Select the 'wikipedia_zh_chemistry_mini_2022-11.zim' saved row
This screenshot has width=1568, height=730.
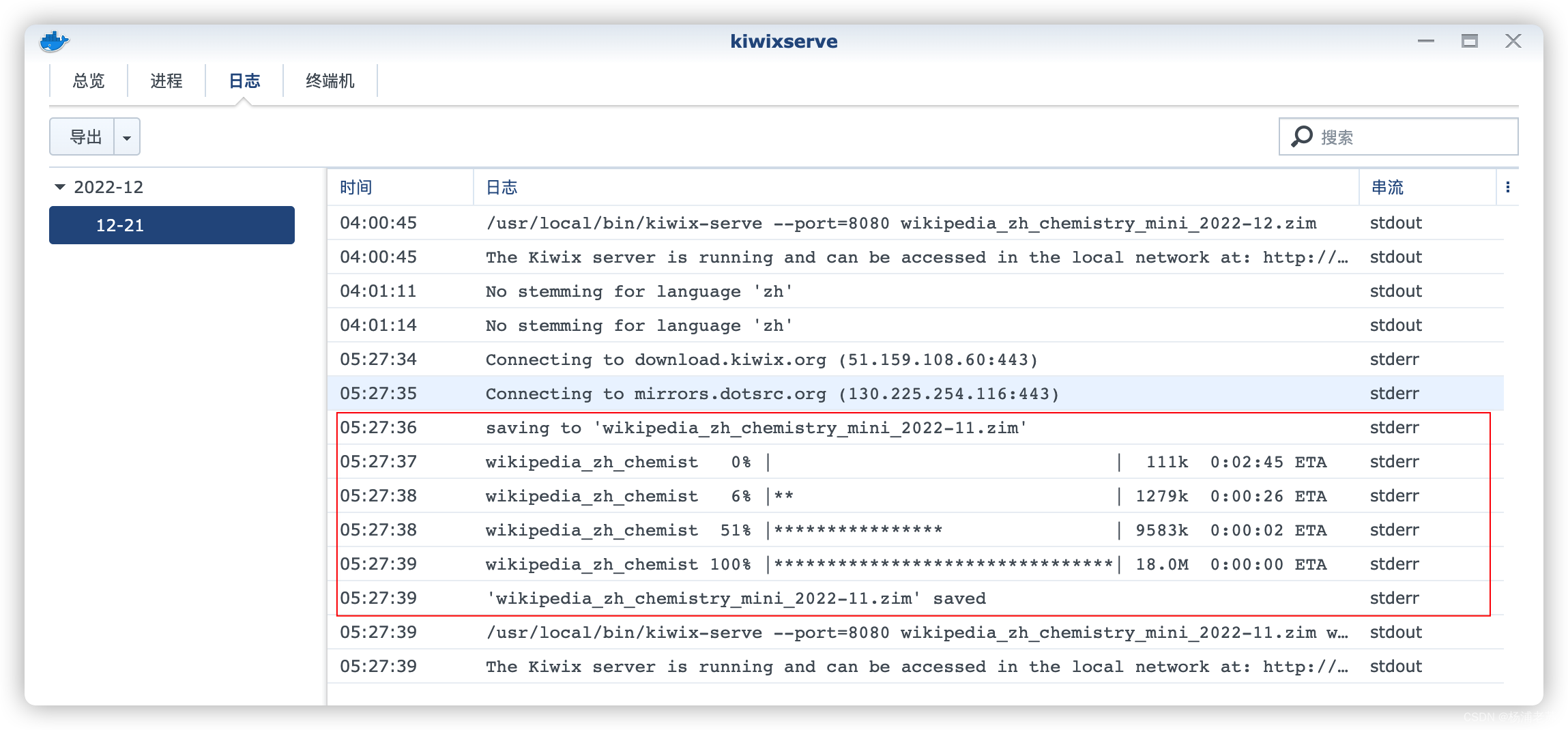pos(916,598)
